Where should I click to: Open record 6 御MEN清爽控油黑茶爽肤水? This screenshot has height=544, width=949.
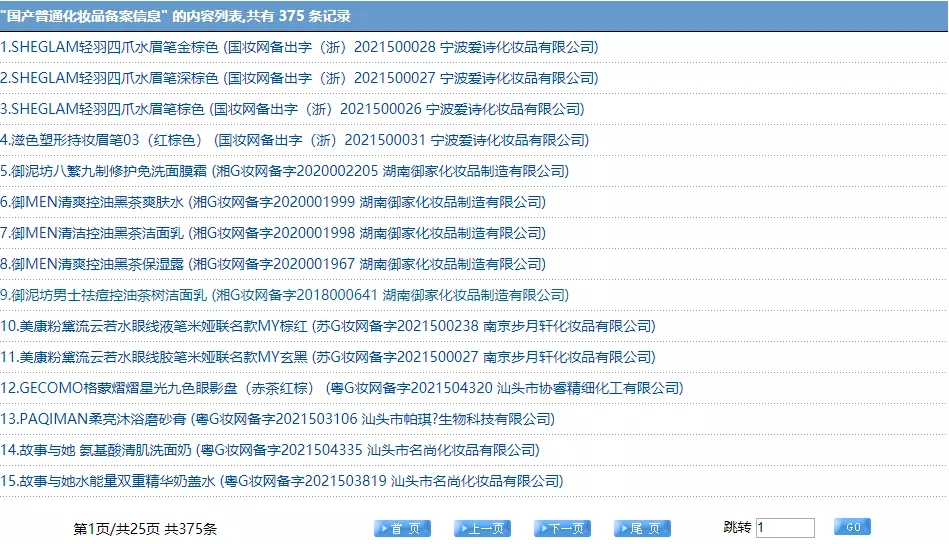(x=273, y=202)
